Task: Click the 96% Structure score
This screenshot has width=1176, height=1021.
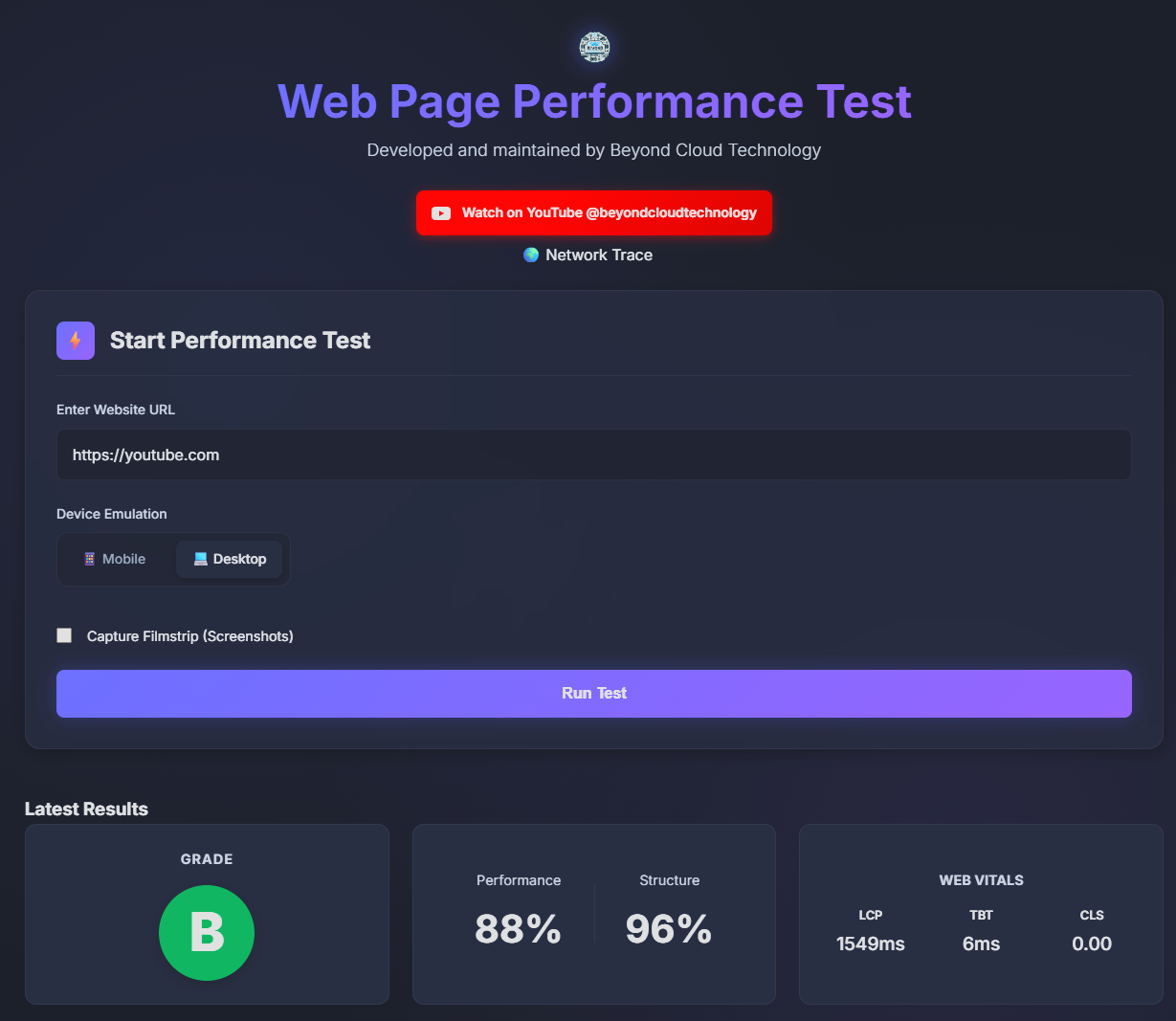Action: pyautogui.click(x=669, y=928)
